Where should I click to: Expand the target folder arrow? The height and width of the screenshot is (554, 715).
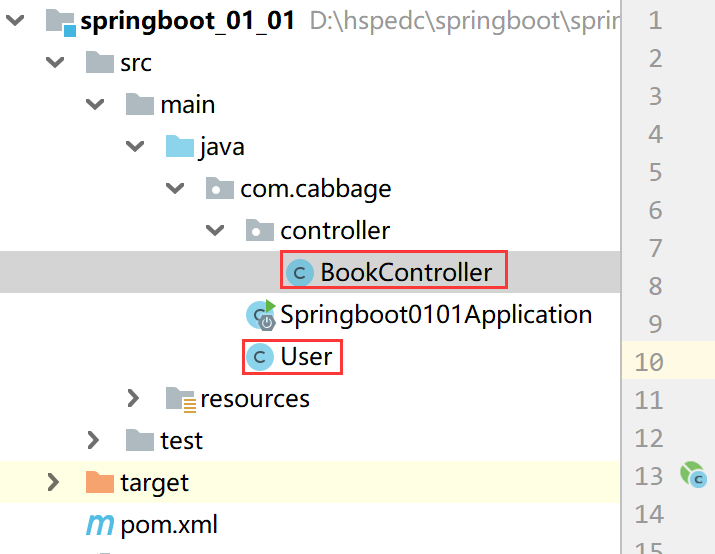(54, 483)
